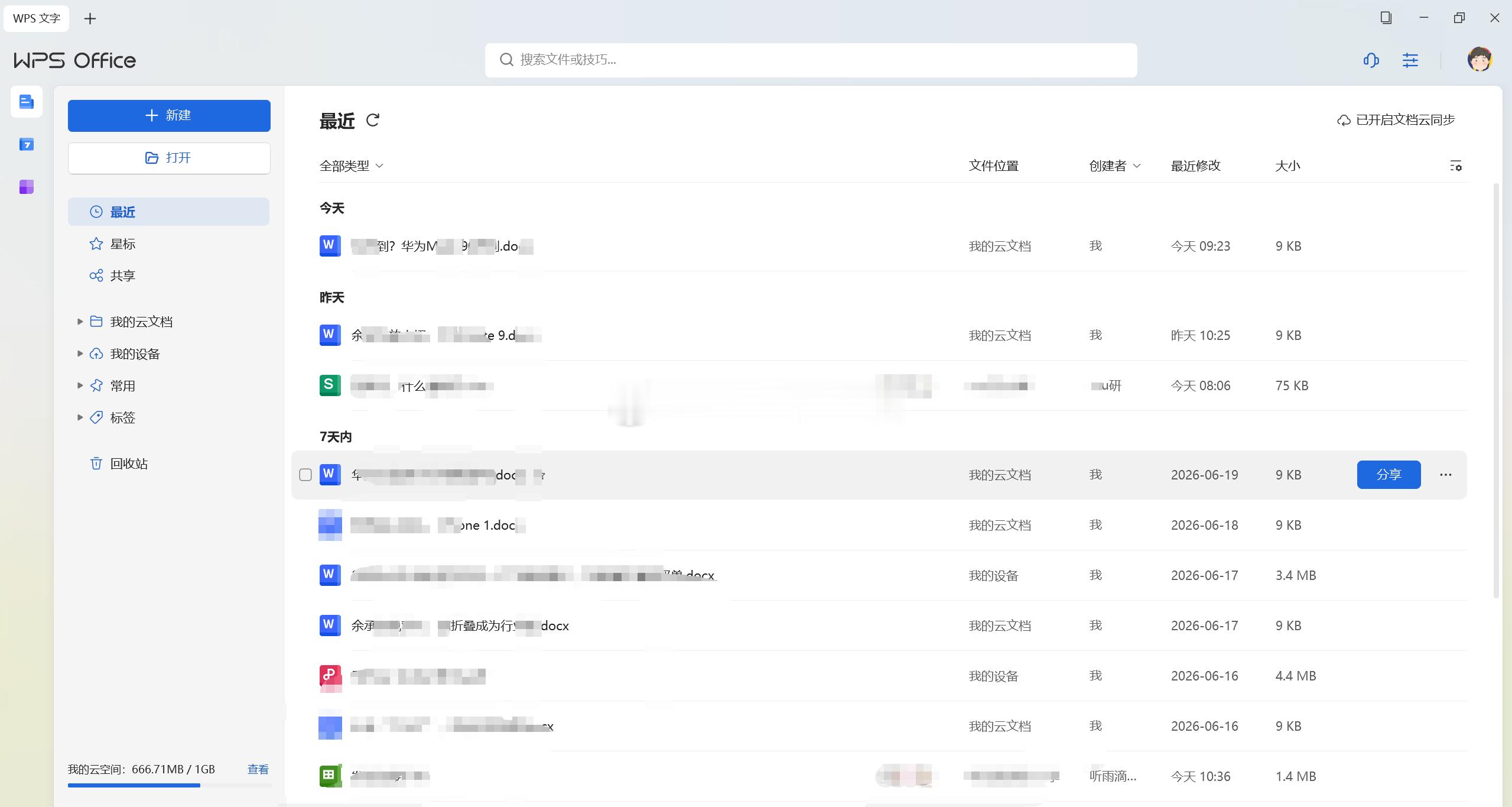This screenshot has height=807, width=1512.
Task: Switch to the WPS 文字 tab
Action: click(x=37, y=18)
